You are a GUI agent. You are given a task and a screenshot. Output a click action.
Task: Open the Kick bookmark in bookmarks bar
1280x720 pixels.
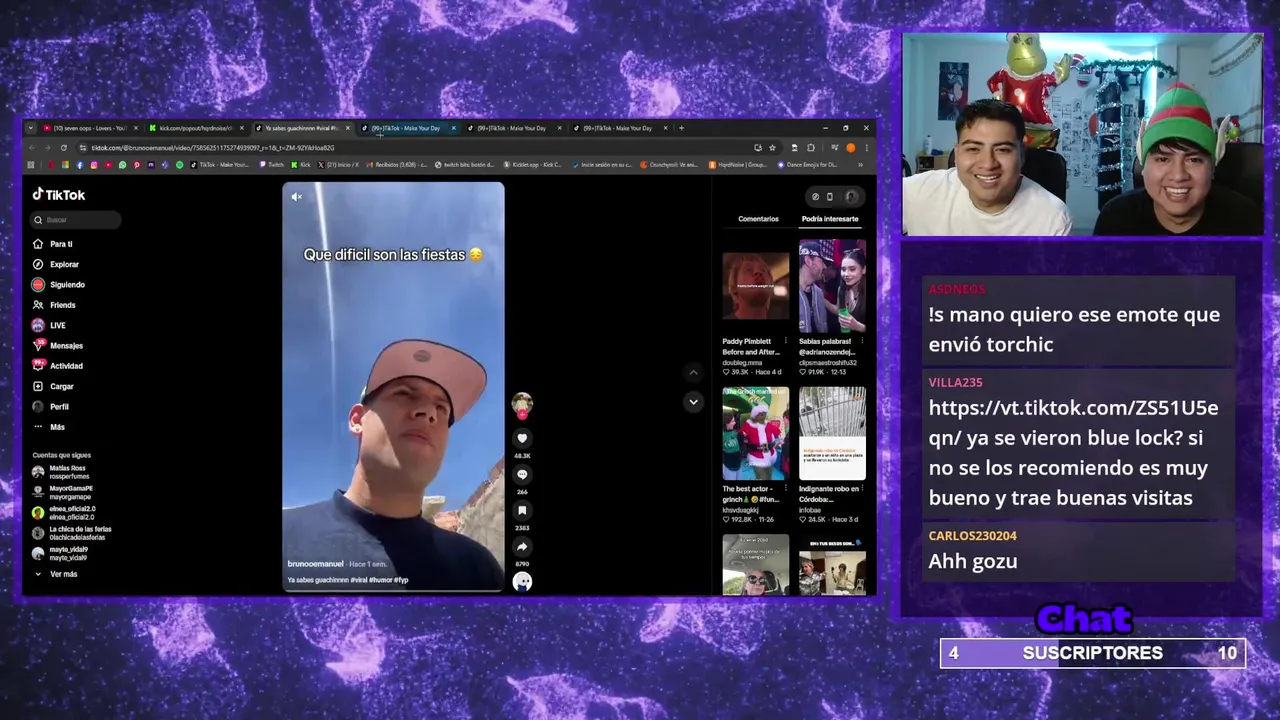click(x=301, y=165)
